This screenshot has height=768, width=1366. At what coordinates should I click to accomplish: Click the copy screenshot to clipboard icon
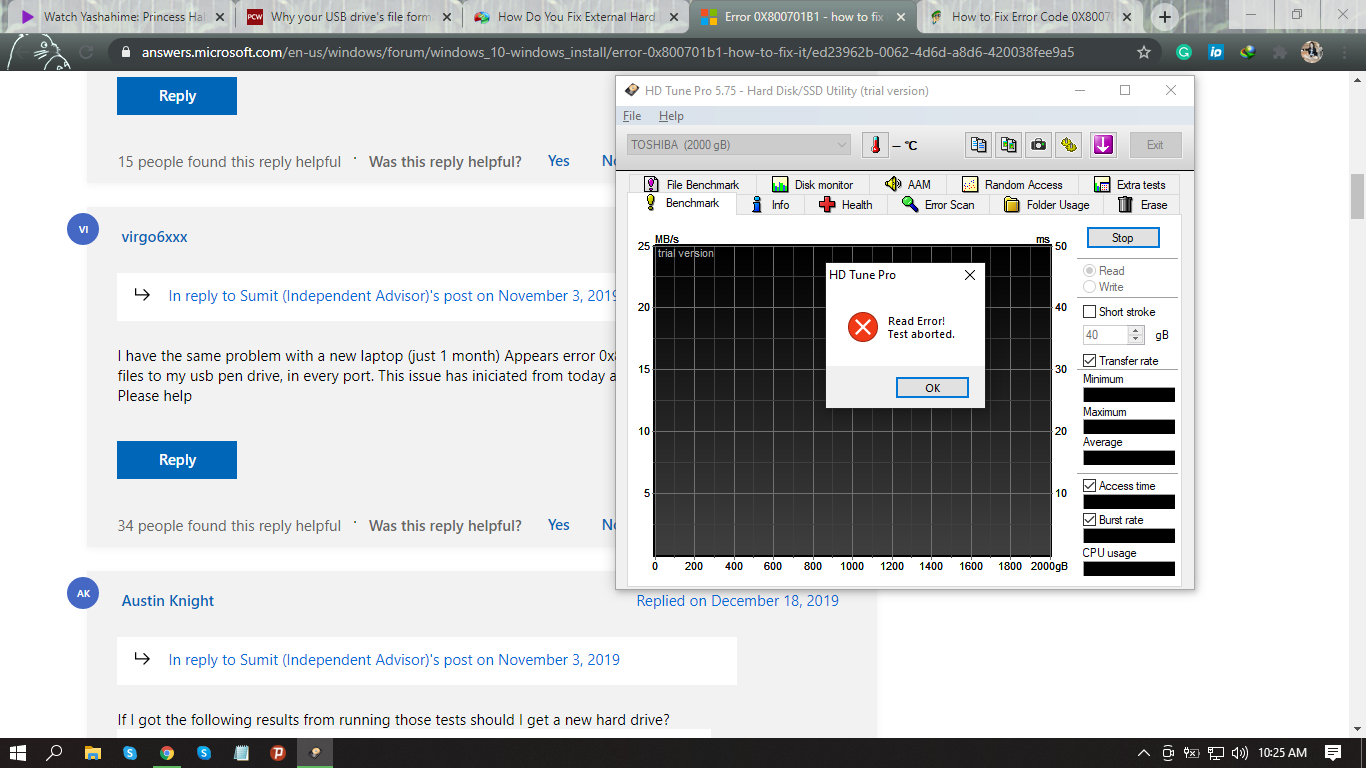coord(1008,145)
